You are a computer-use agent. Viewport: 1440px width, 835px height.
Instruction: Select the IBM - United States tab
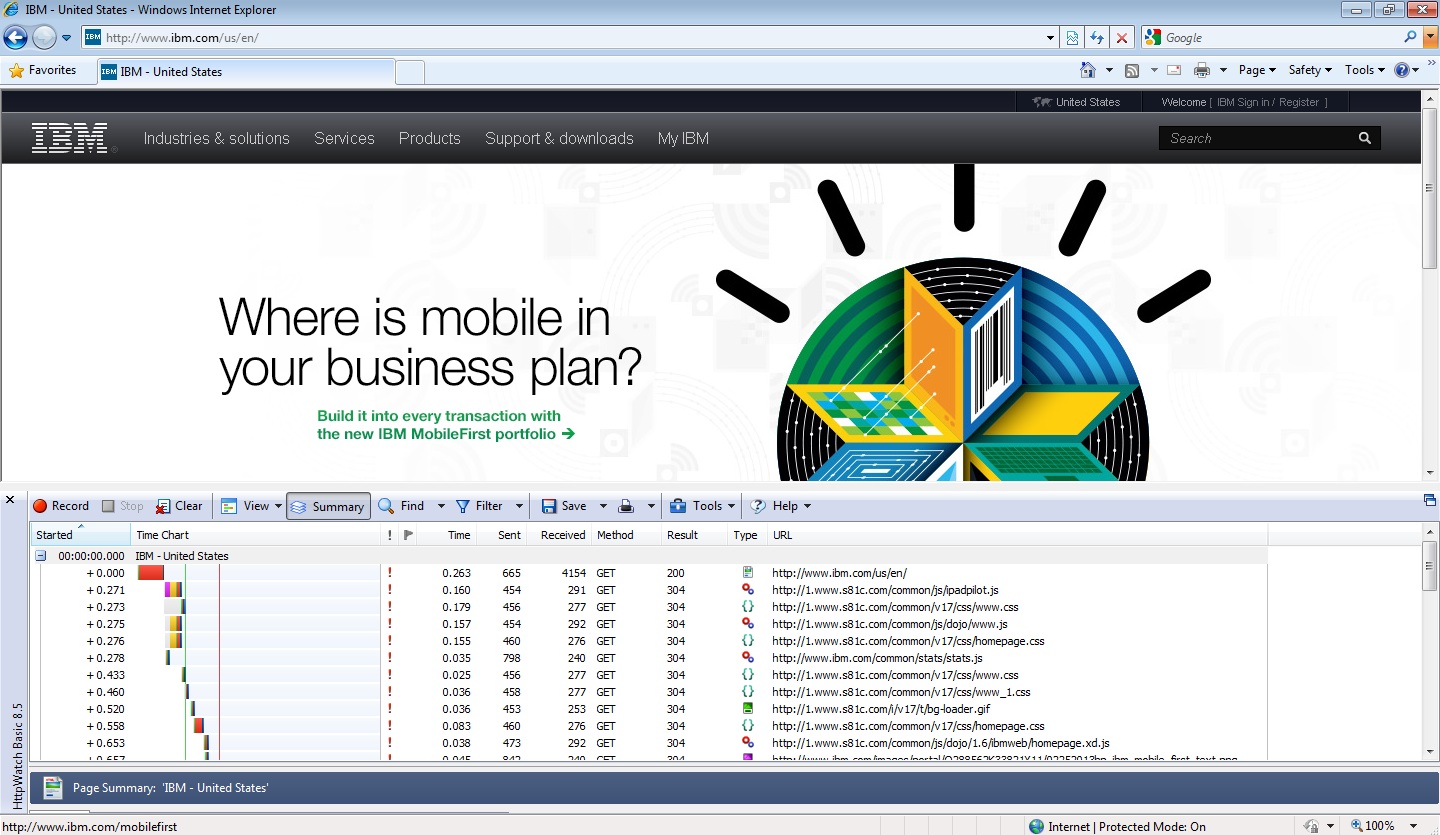click(245, 72)
